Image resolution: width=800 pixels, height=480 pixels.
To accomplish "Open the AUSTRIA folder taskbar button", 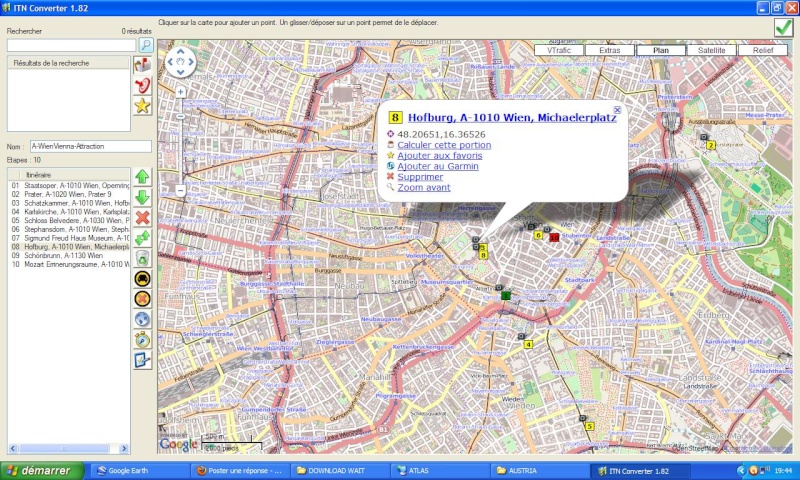I will 539,470.
